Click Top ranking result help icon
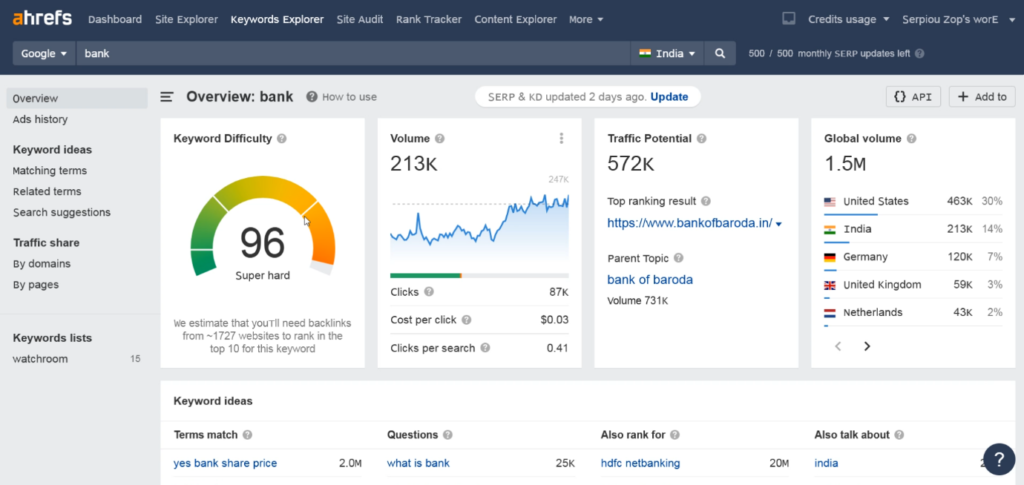The width and height of the screenshot is (1024, 485). [x=706, y=201]
